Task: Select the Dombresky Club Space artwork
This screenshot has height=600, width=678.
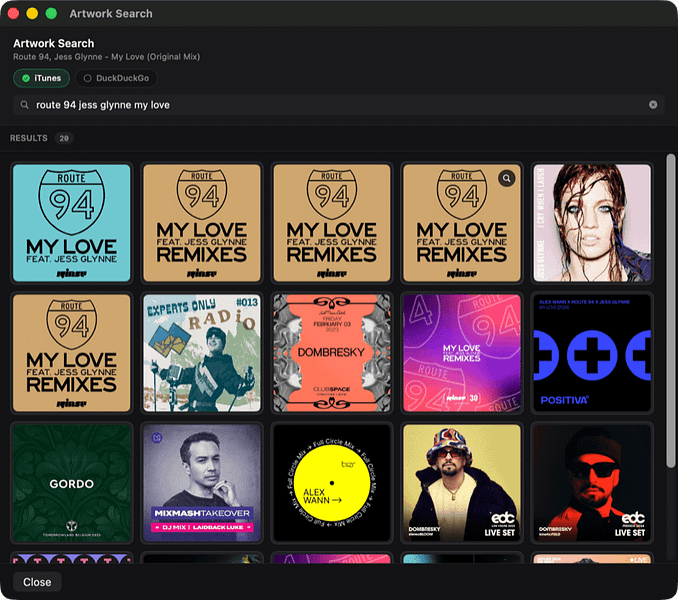Action: click(332, 353)
